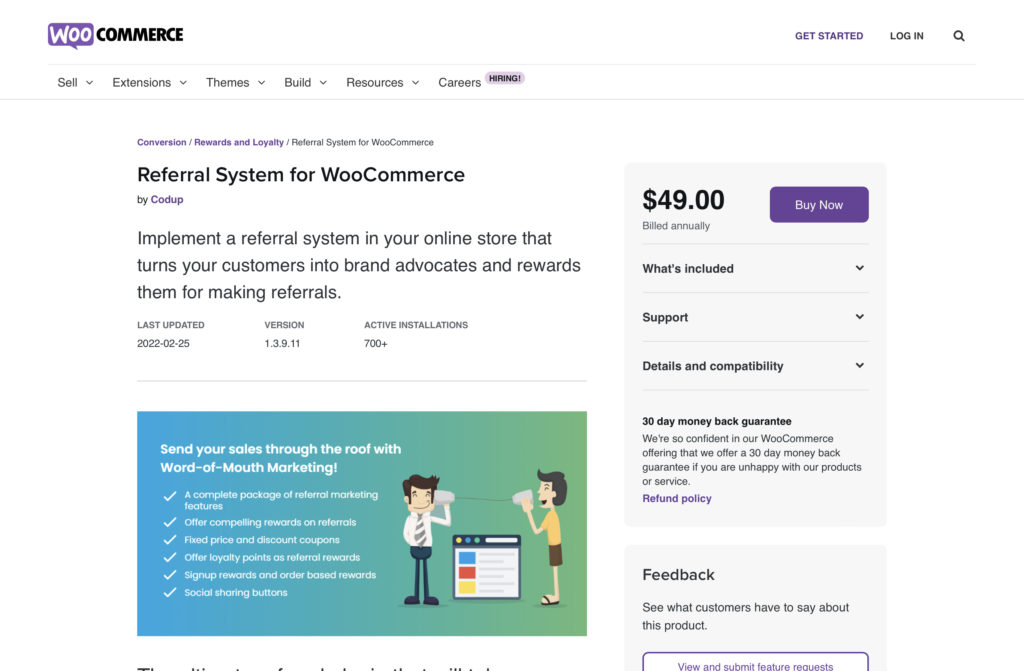Expand chevron next to Themes

(261, 83)
